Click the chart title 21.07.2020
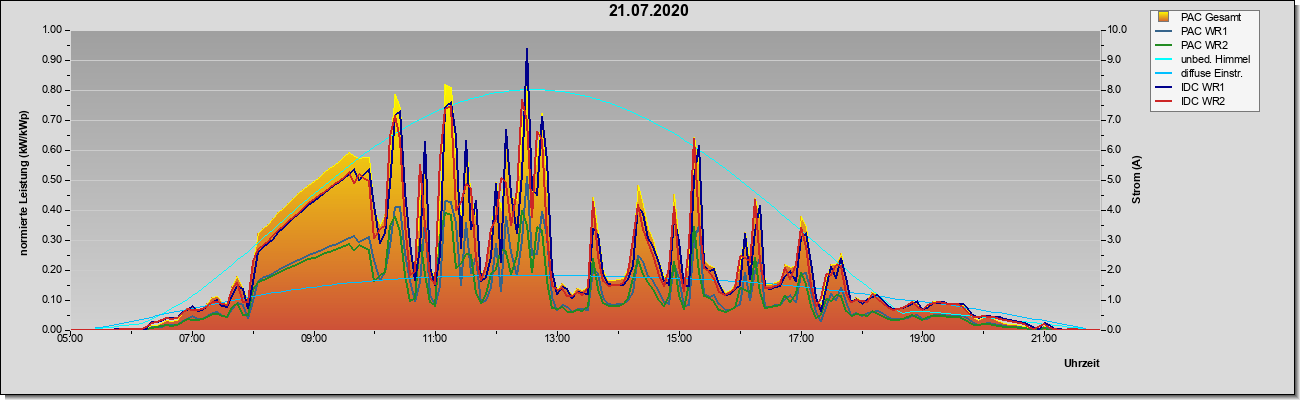 (x=649, y=11)
